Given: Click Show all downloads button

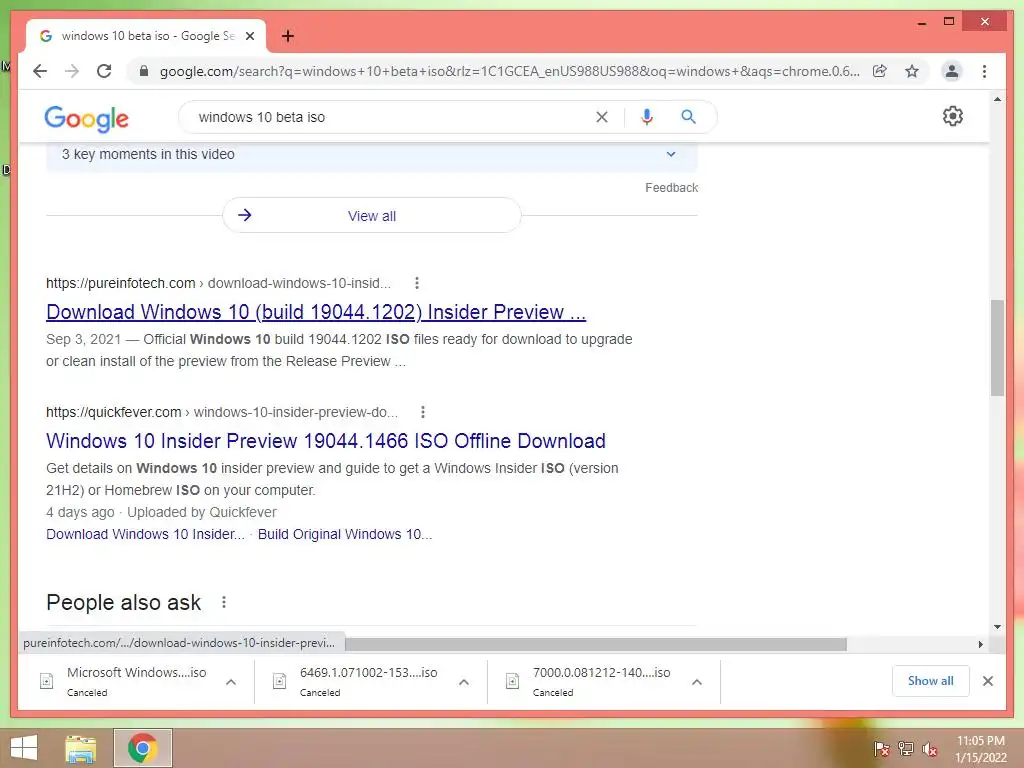Looking at the screenshot, I should (x=931, y=681).
